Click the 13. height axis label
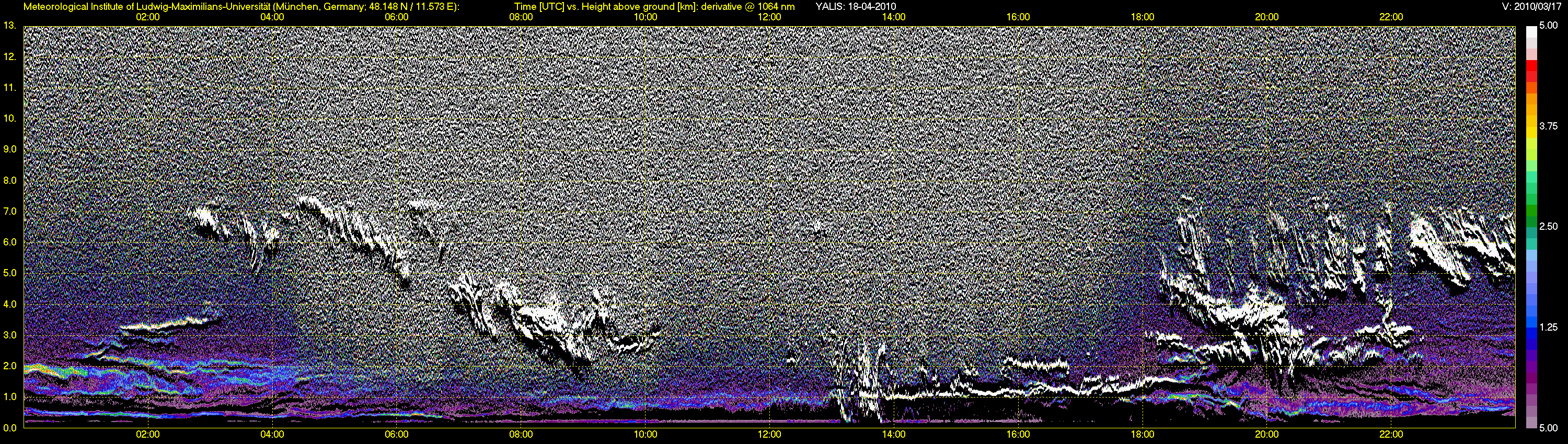Image resolution: width=1568 pixels, height=444 pixels. coord(10,26)
